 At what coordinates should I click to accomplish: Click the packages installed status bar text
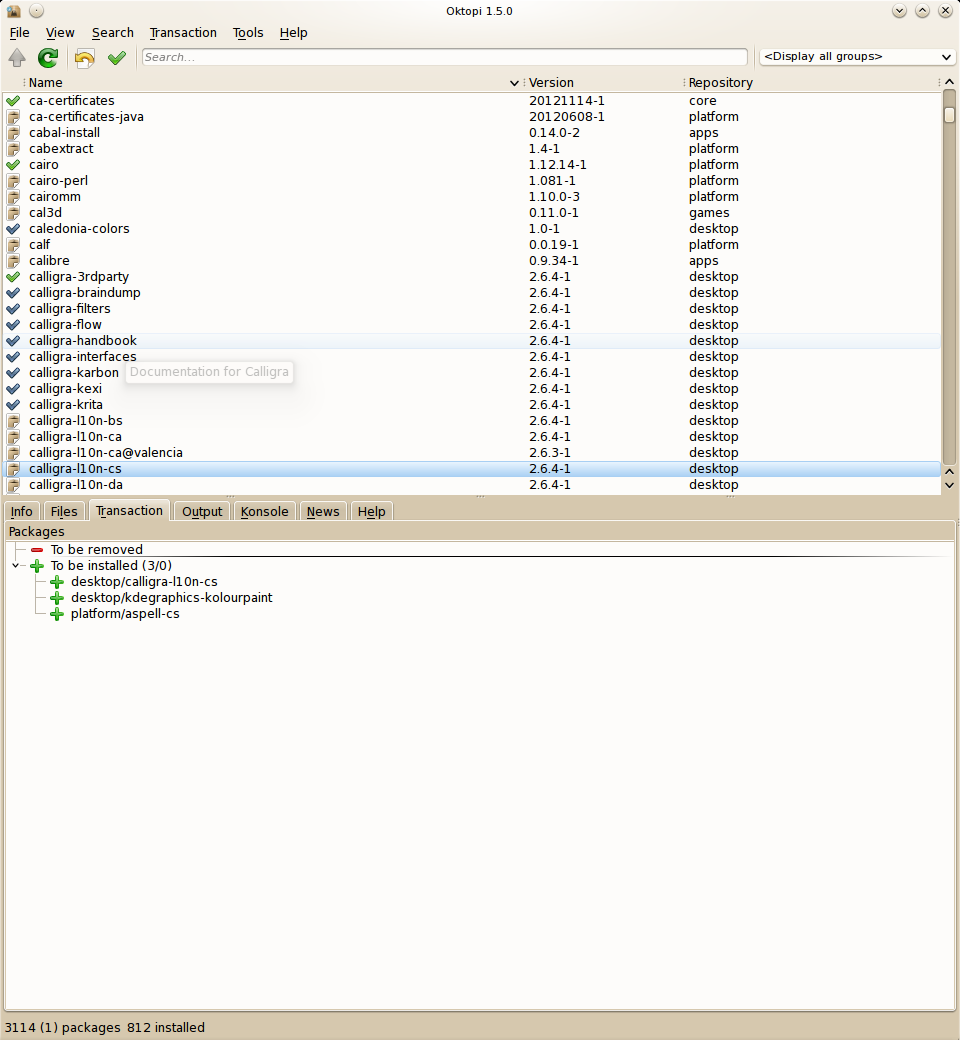click(x=105, y=1028)
